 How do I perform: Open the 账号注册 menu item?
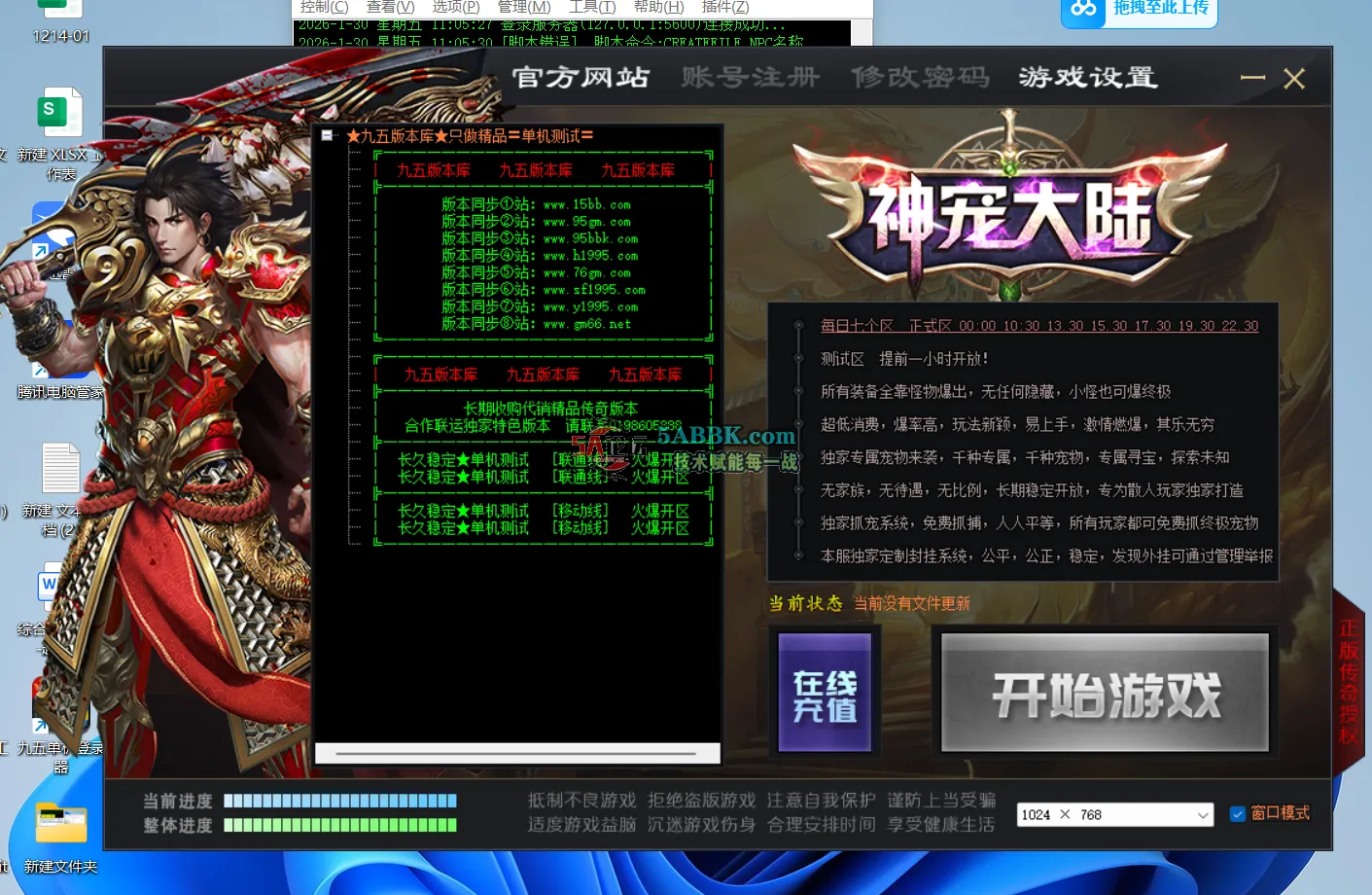click(x=750, y=78)
